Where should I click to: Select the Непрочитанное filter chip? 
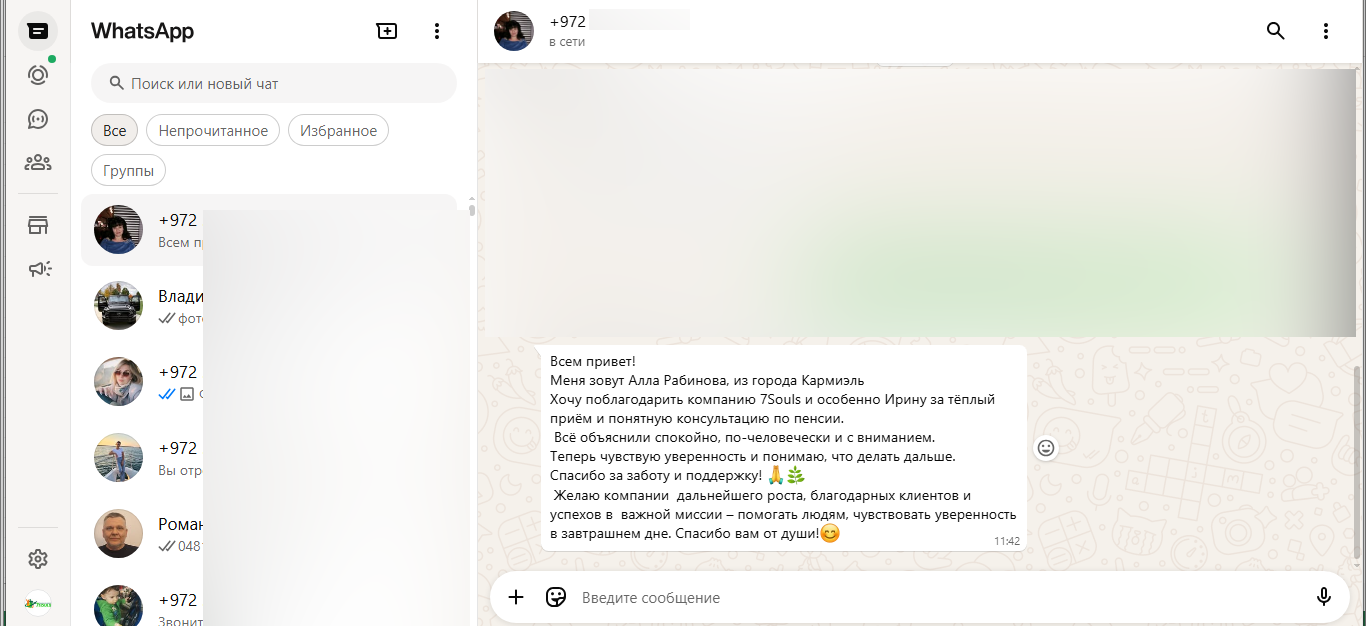click(213, 131)
